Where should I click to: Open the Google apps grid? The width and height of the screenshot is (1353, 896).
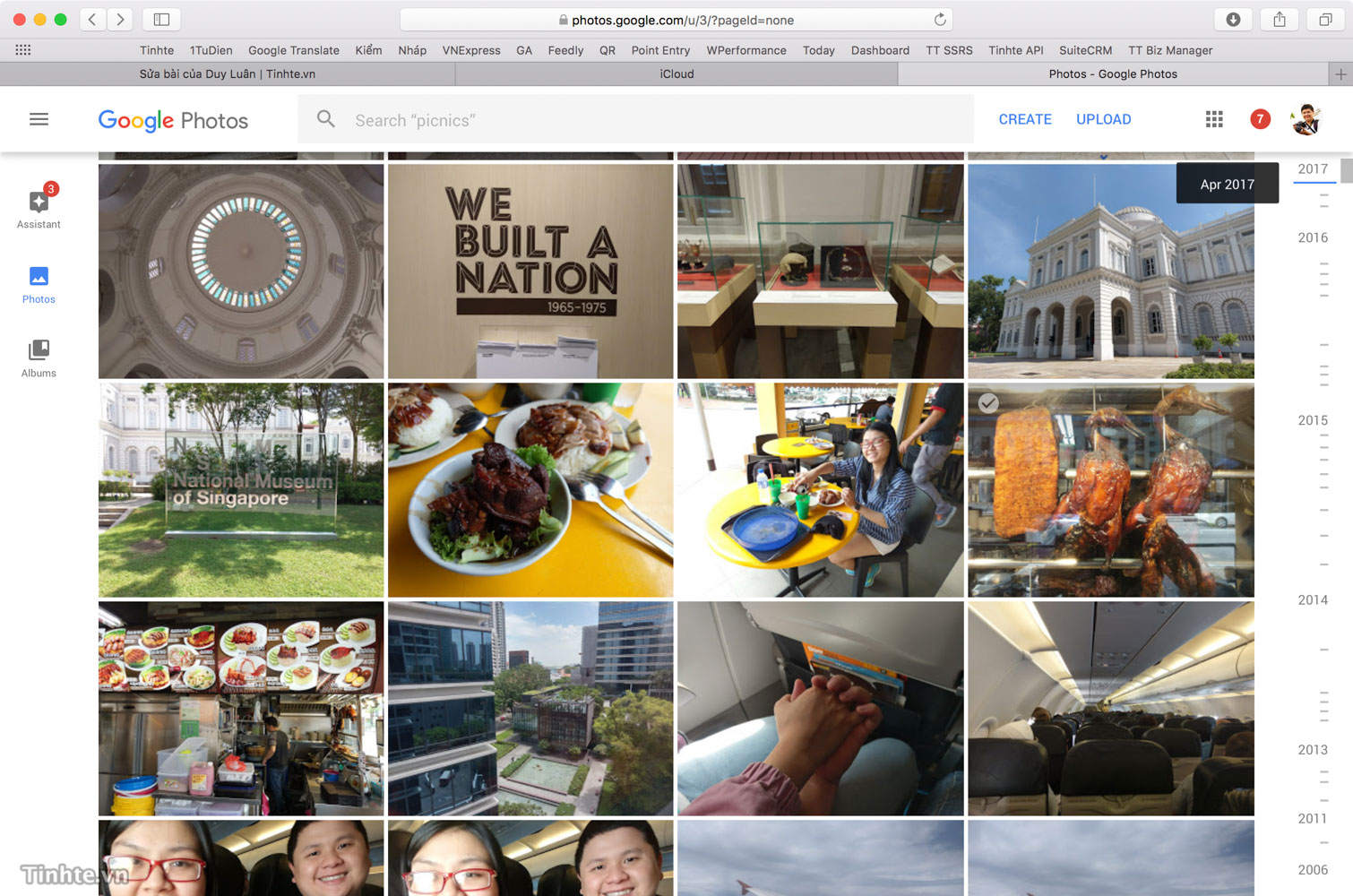coord(1214,119)
